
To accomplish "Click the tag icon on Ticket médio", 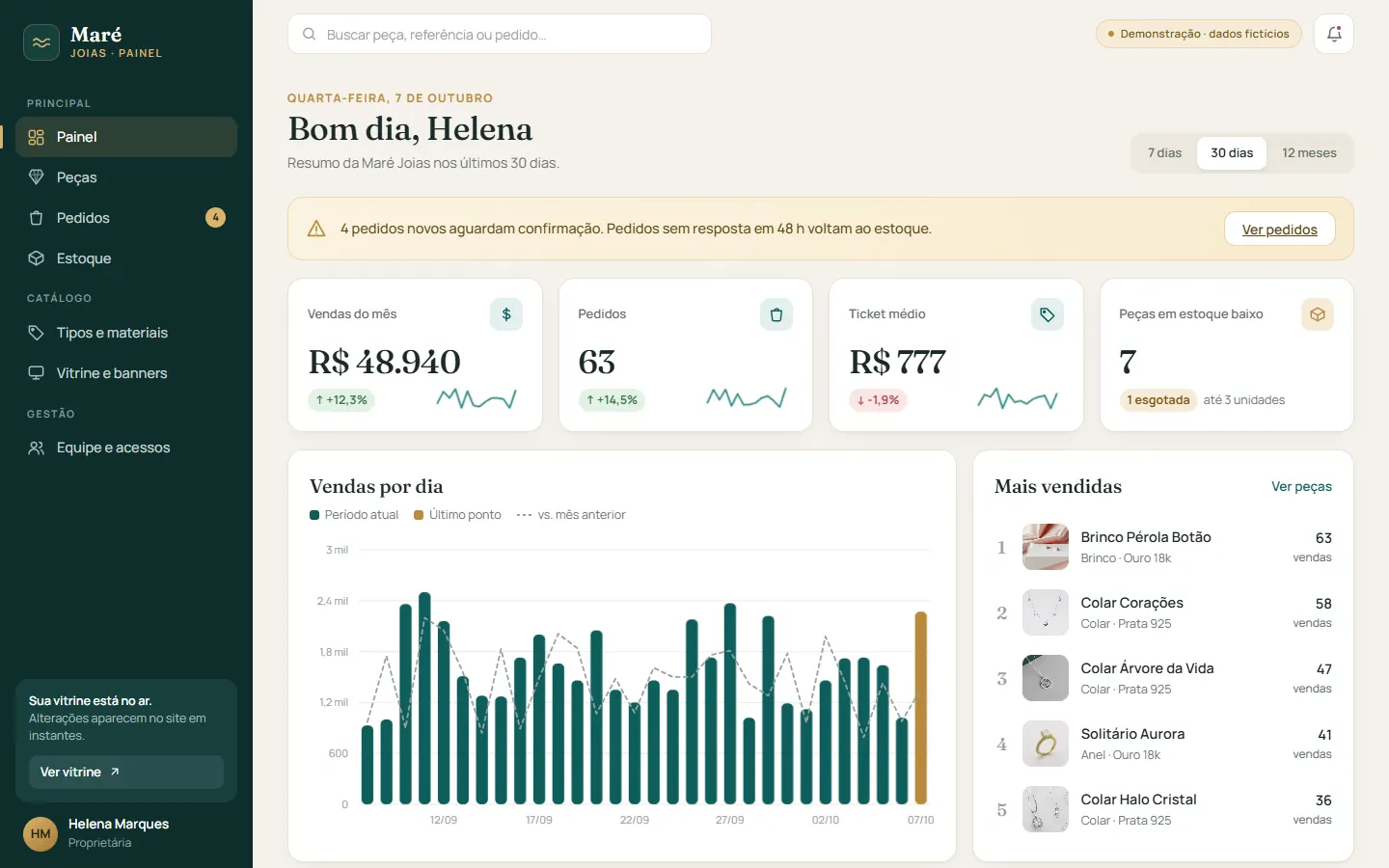I will [x=1048, y=314].
